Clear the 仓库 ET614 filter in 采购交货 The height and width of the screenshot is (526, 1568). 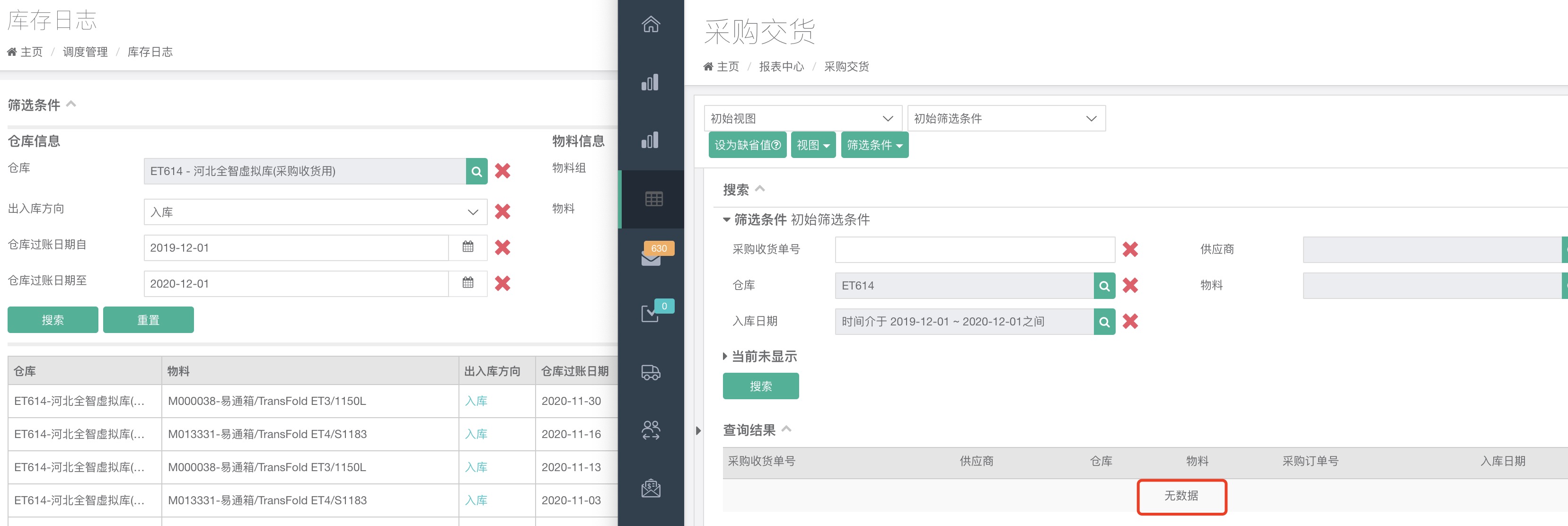pyautogui.click(x=1130, y=285)
